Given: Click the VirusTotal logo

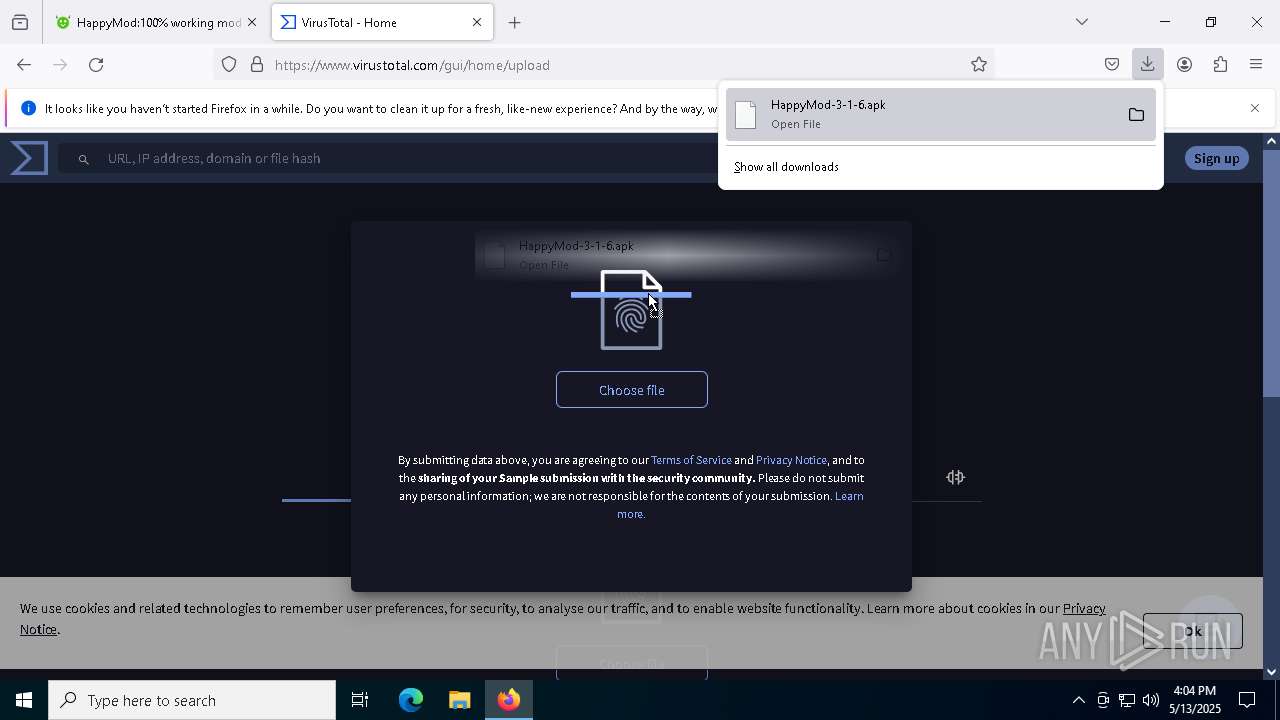Looking at the screenshot, I should coord(29,158).
